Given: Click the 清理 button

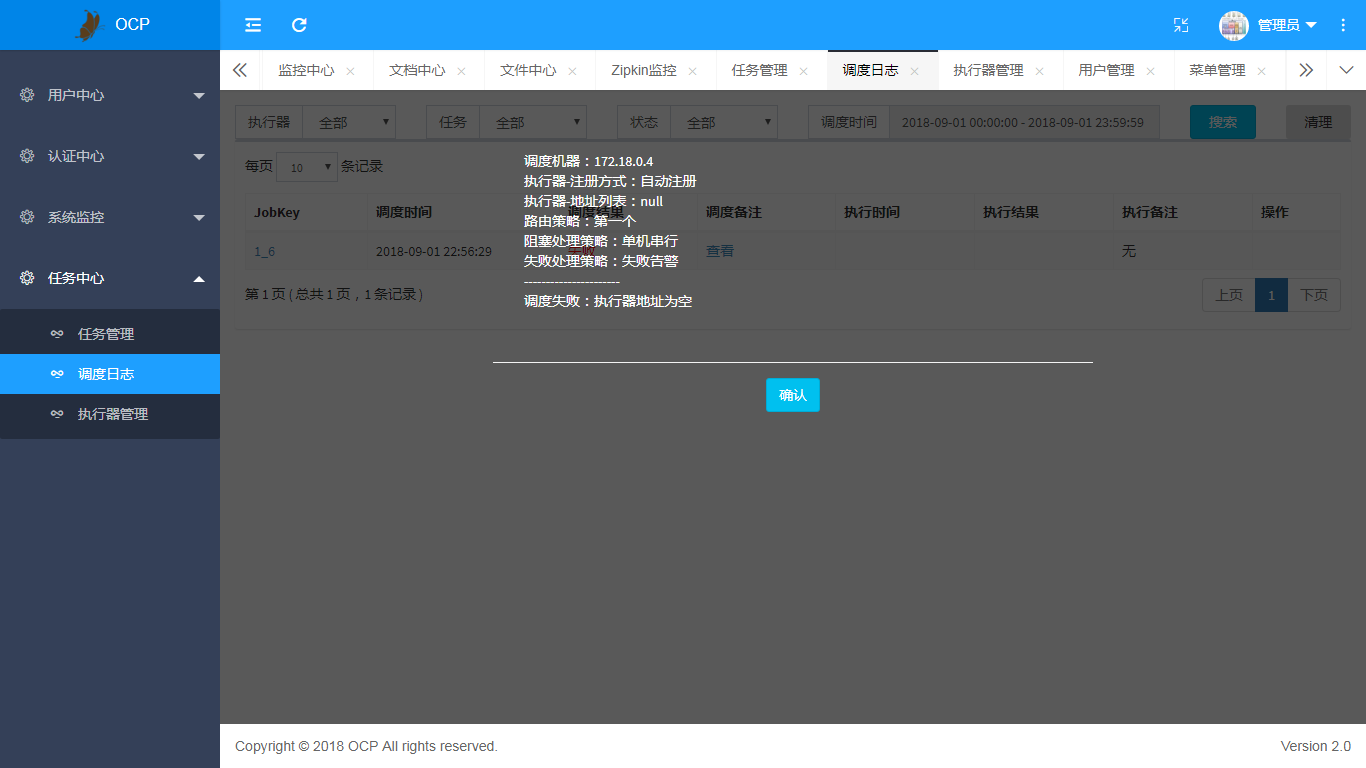Looking at the screenshot, I should [x=1318, y=122].
